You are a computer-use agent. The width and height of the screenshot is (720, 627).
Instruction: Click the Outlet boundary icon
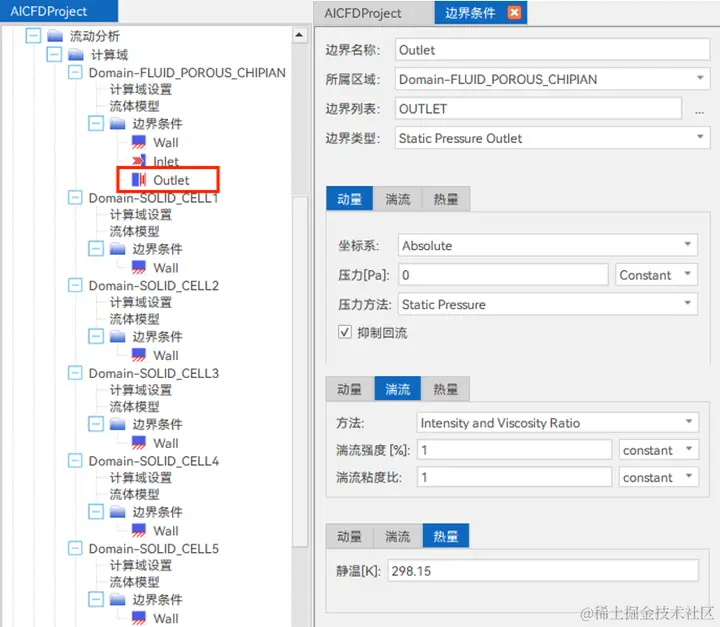(139, 180)
